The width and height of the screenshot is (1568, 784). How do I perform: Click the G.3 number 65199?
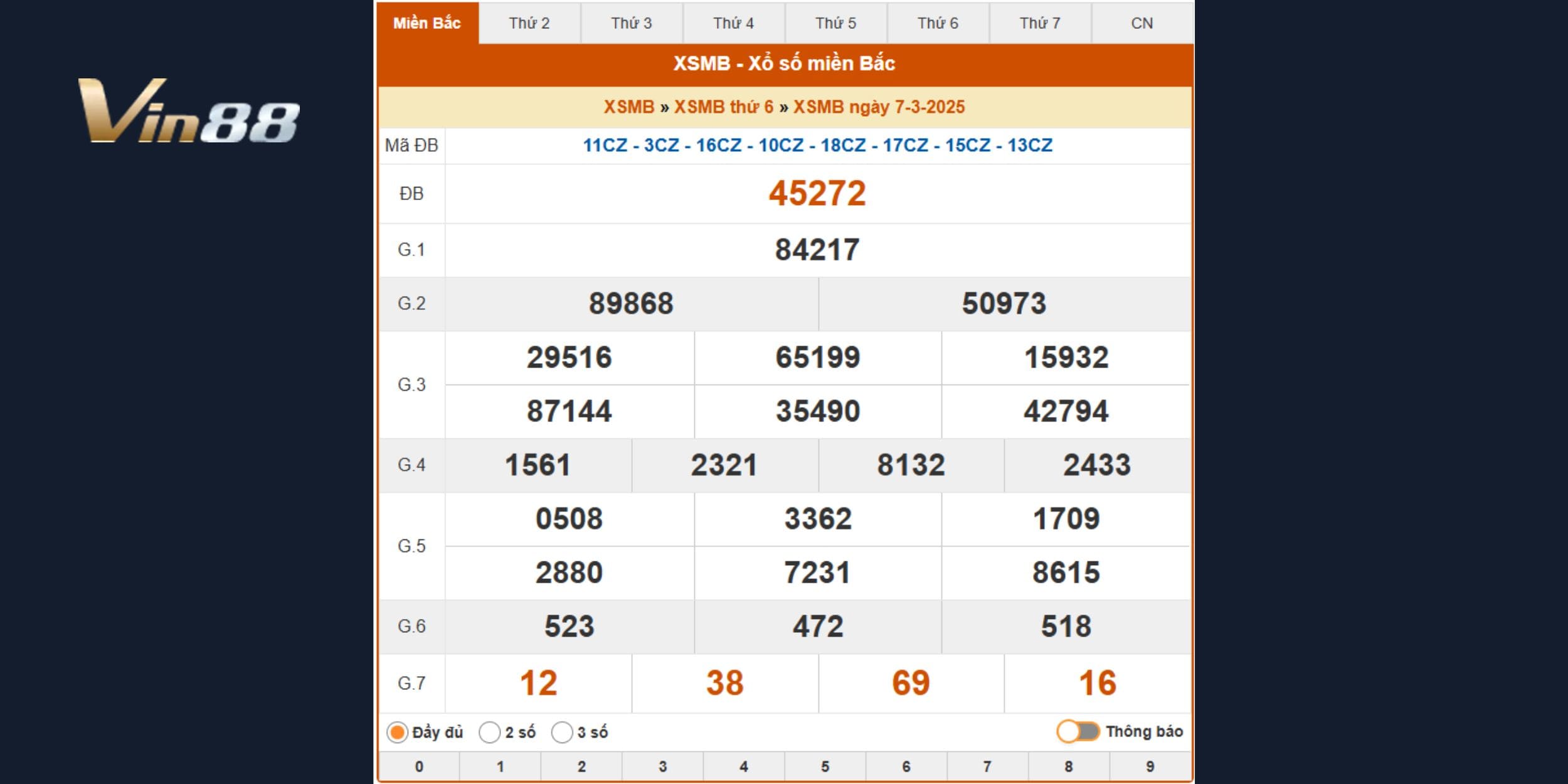coord(818,358)
